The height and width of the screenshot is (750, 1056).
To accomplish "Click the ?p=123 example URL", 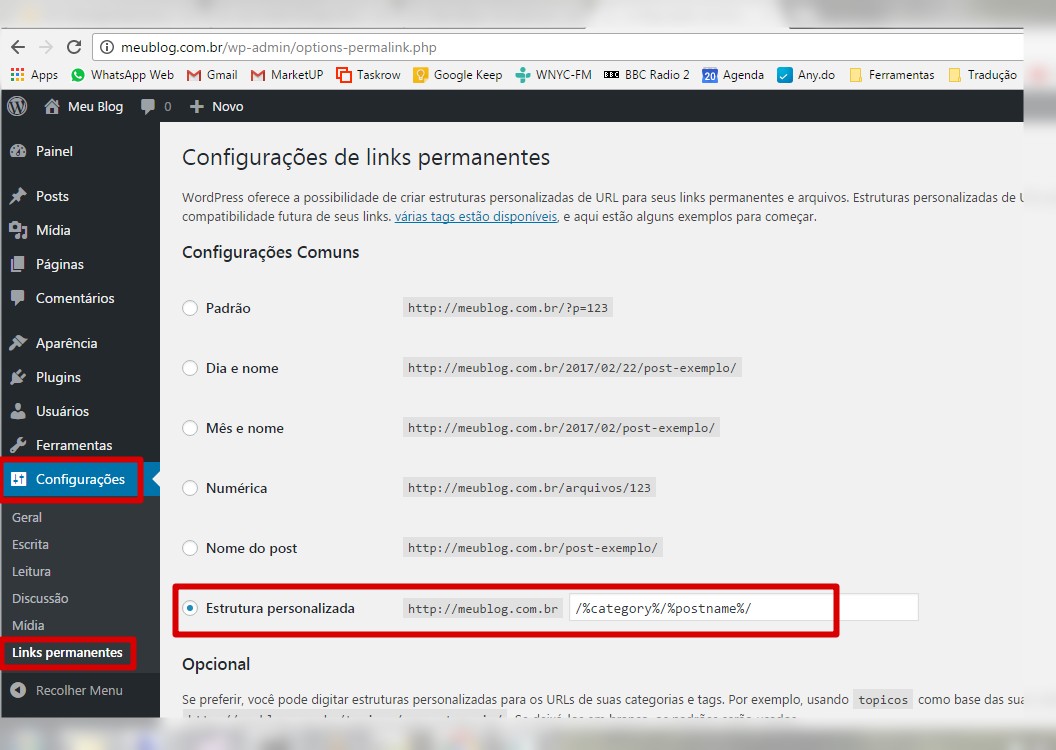I will point(508,308).
